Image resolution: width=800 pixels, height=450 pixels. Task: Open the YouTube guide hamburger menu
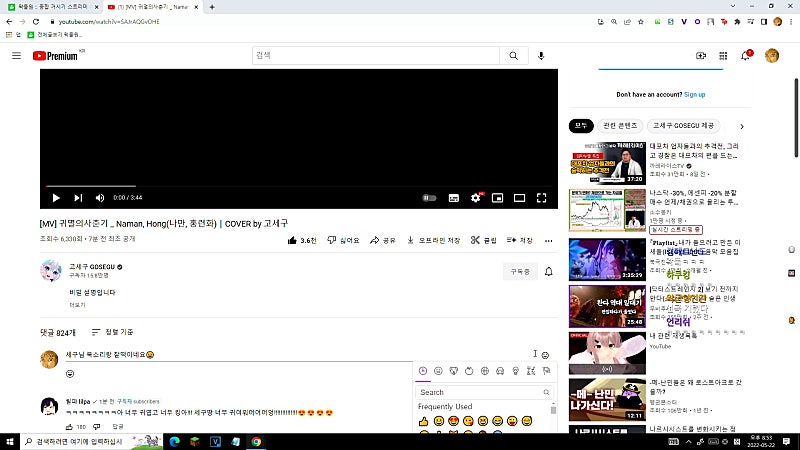(16, 56)
